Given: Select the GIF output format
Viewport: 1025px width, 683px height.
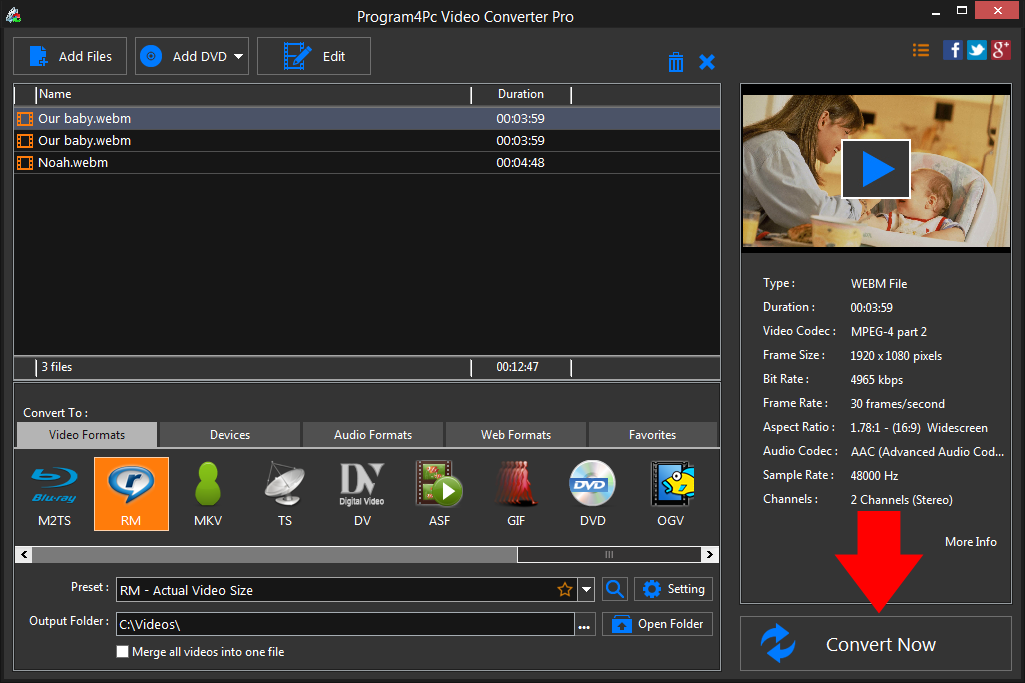Looking at the screenshot, I should pyautogui.click(x=516, y=493).
